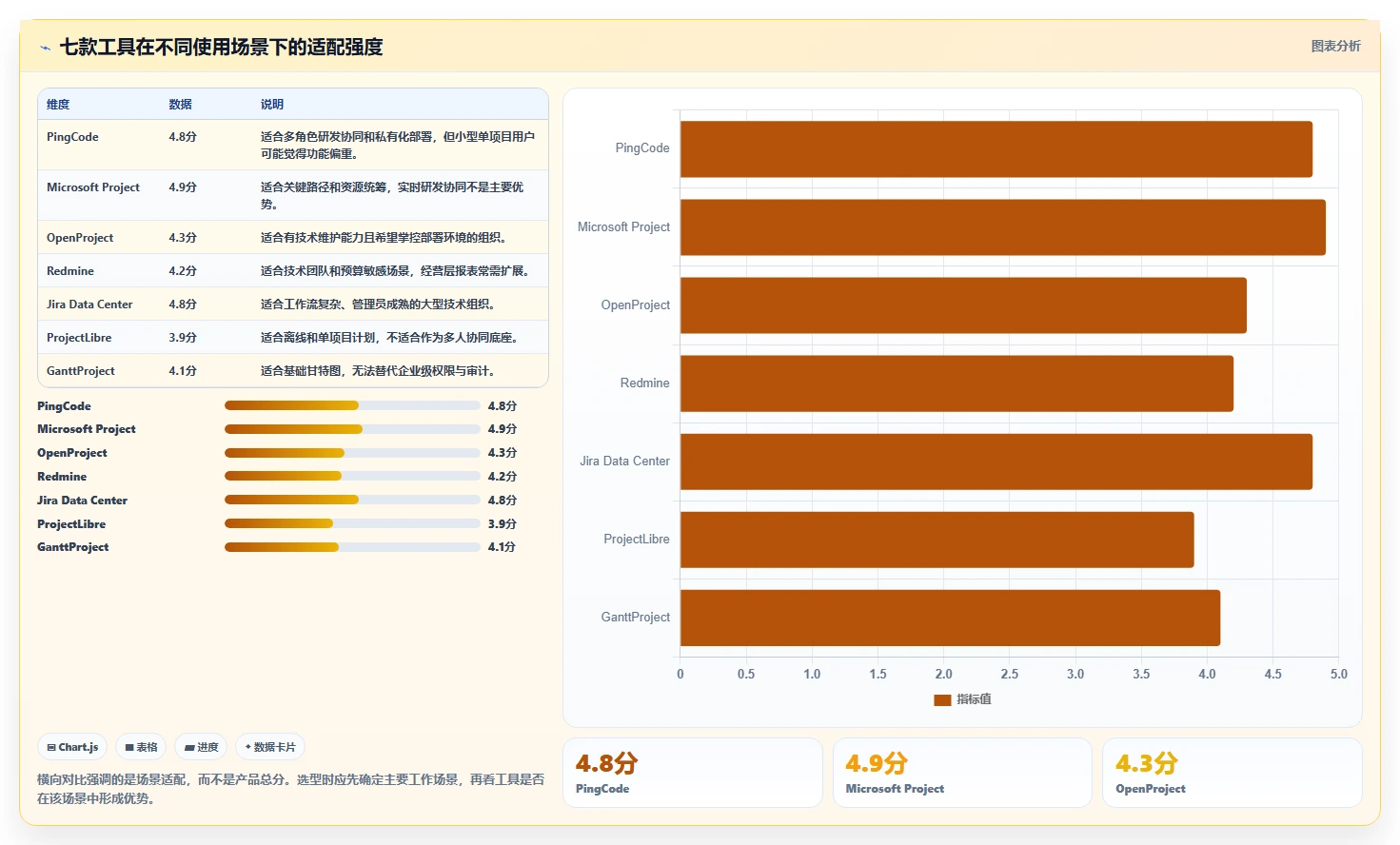Toggle the 指标值 legend label
1400x845 pixels.
point(974,699)
